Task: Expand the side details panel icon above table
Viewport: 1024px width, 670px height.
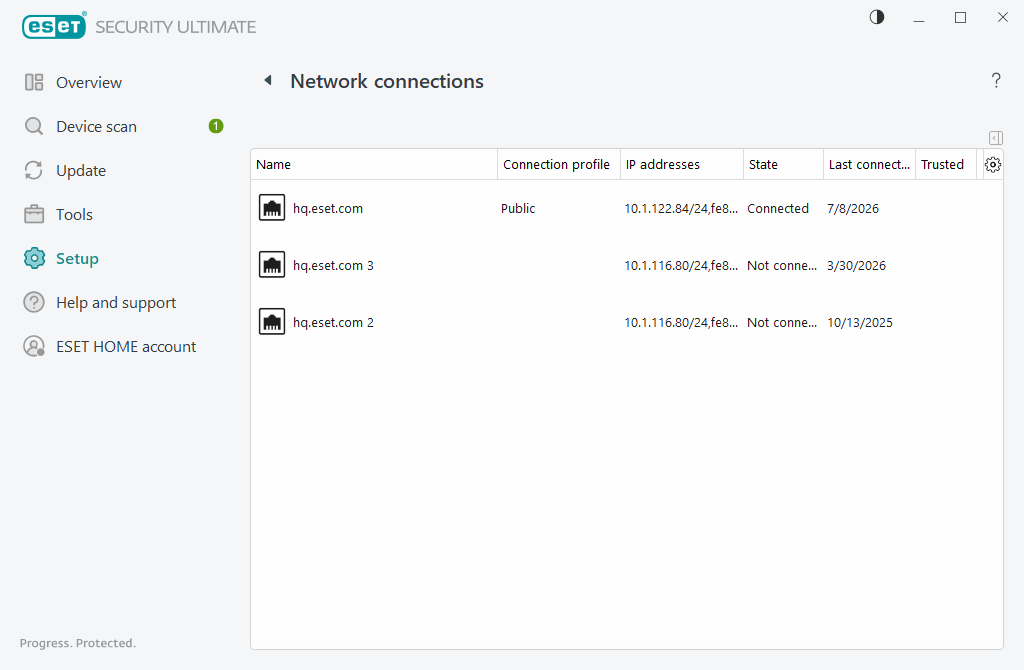Action: click(996, 138)
